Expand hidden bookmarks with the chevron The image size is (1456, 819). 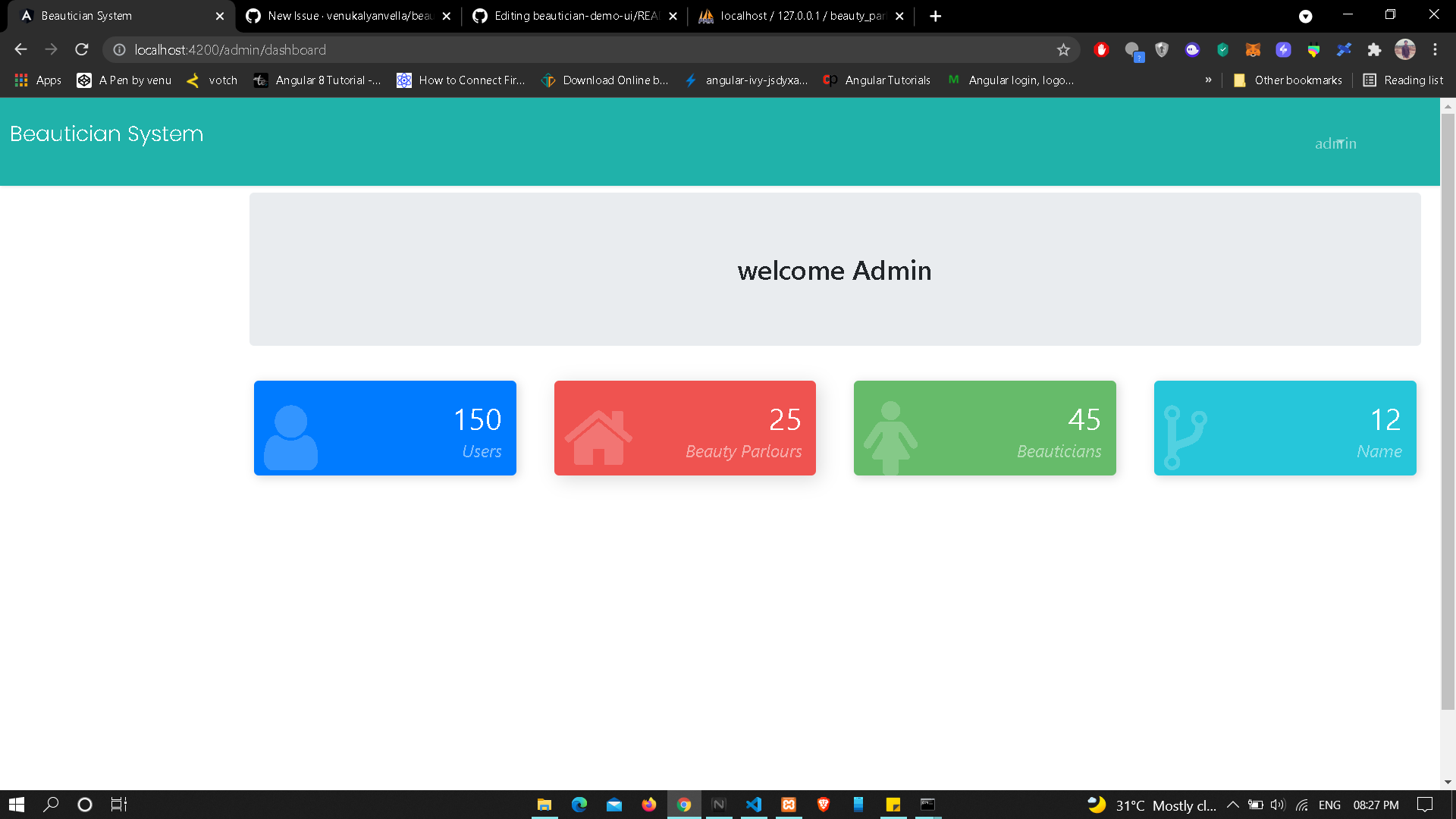pyautogui.click(x=1209, y=80)
